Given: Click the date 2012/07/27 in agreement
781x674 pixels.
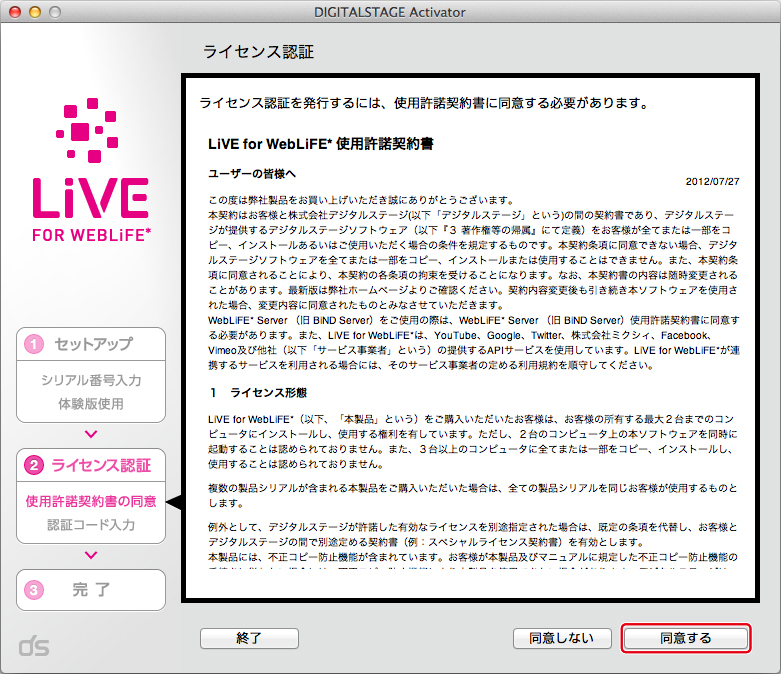Looking at the screenshot, I should click(x=712, y=181).
